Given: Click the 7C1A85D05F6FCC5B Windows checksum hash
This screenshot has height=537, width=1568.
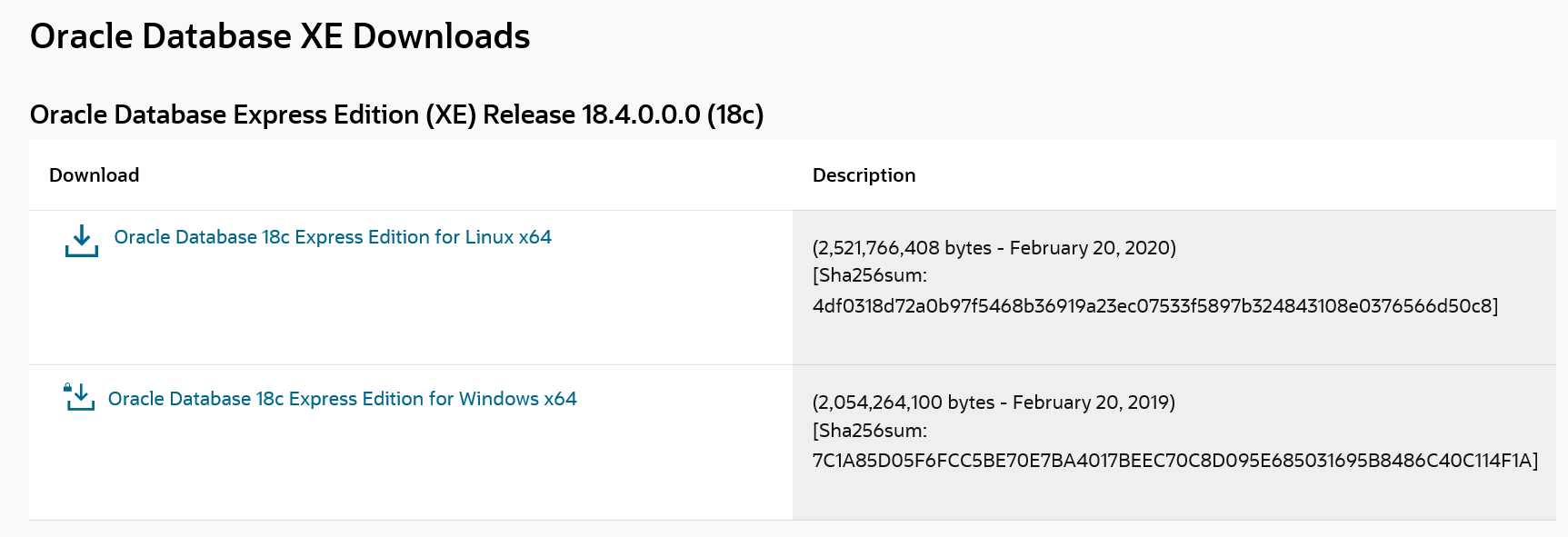Looking at the screenshot, I should 1172,461.
